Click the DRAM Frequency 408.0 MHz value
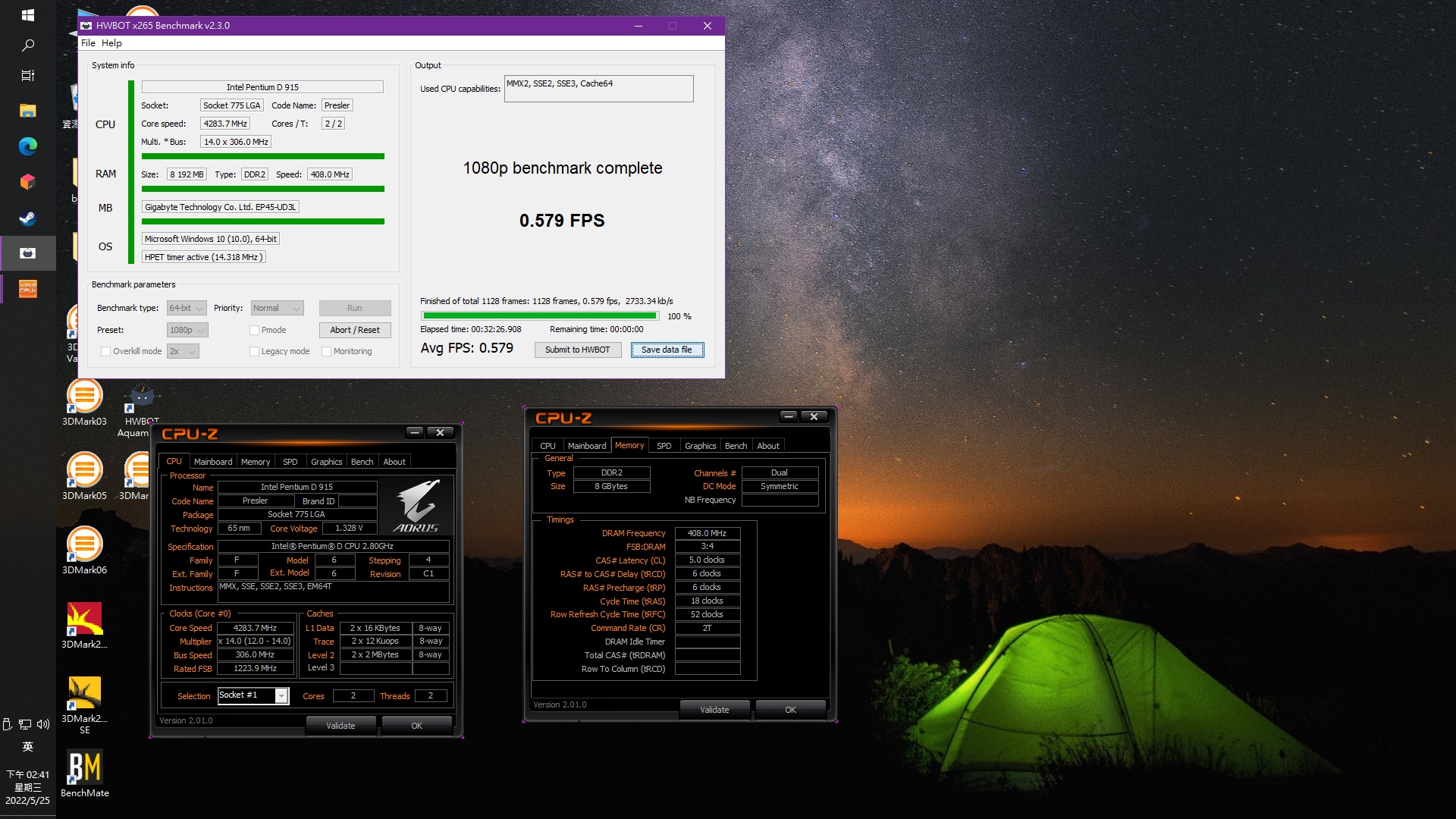The width and height of the screenshot is (1456, 819). click(707, 533)
